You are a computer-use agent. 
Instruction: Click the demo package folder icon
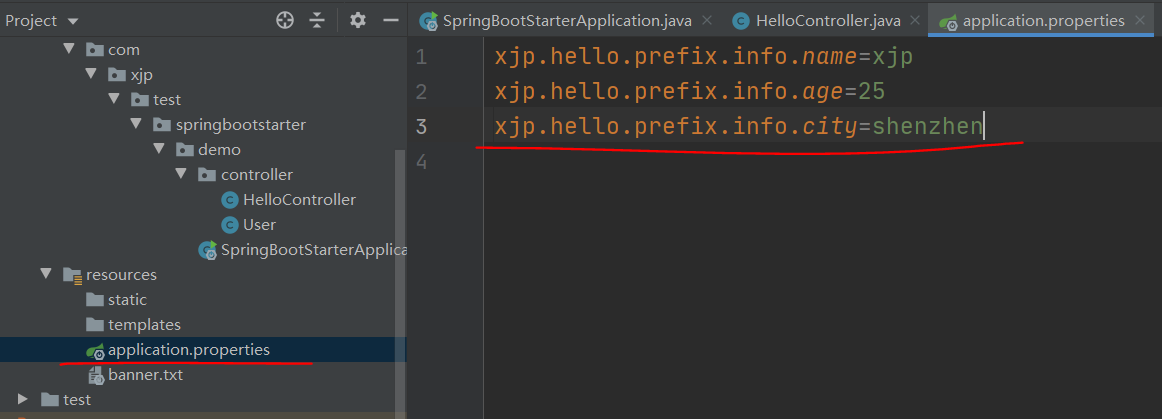185,150
